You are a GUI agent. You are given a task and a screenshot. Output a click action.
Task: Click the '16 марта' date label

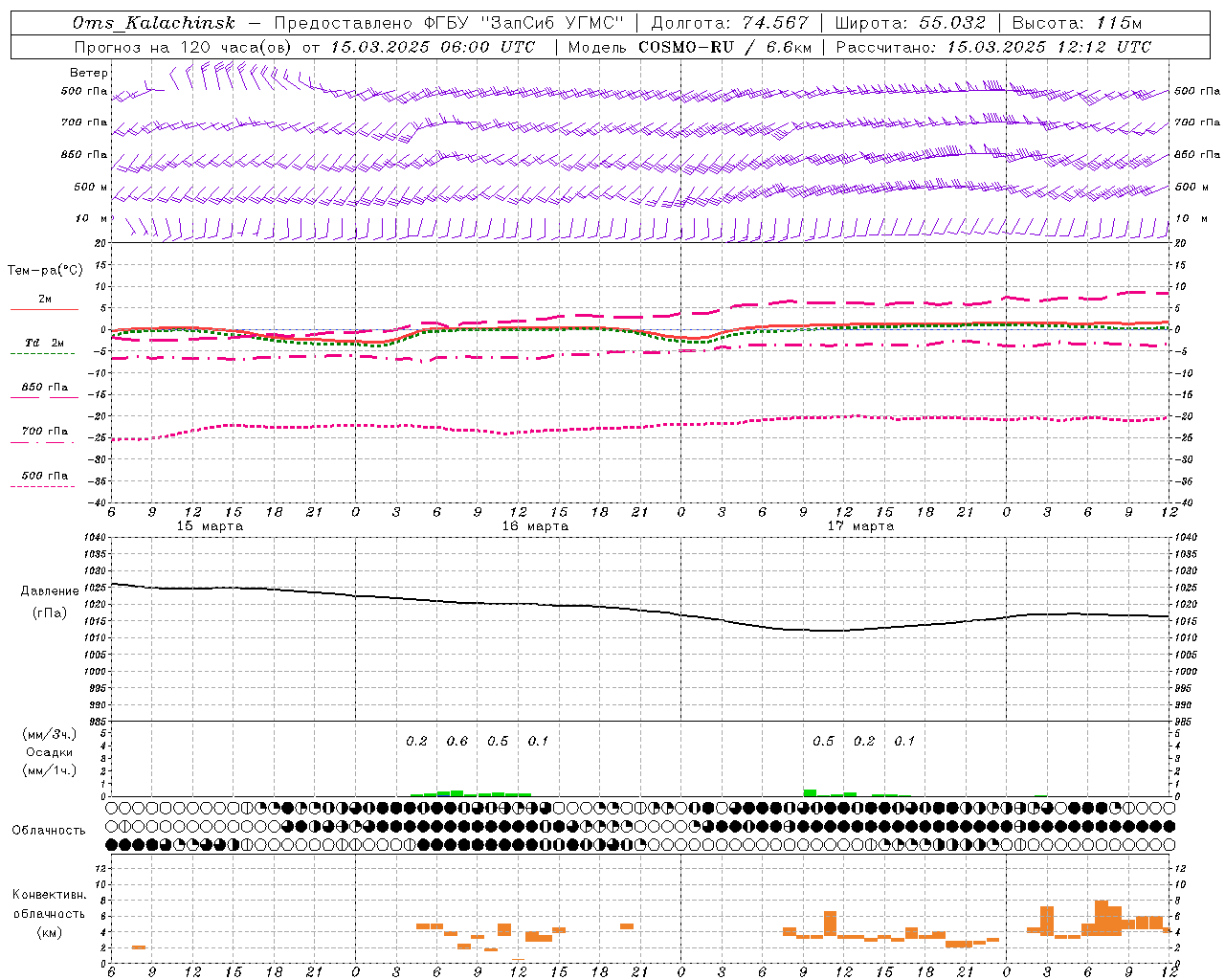[536, 526]
